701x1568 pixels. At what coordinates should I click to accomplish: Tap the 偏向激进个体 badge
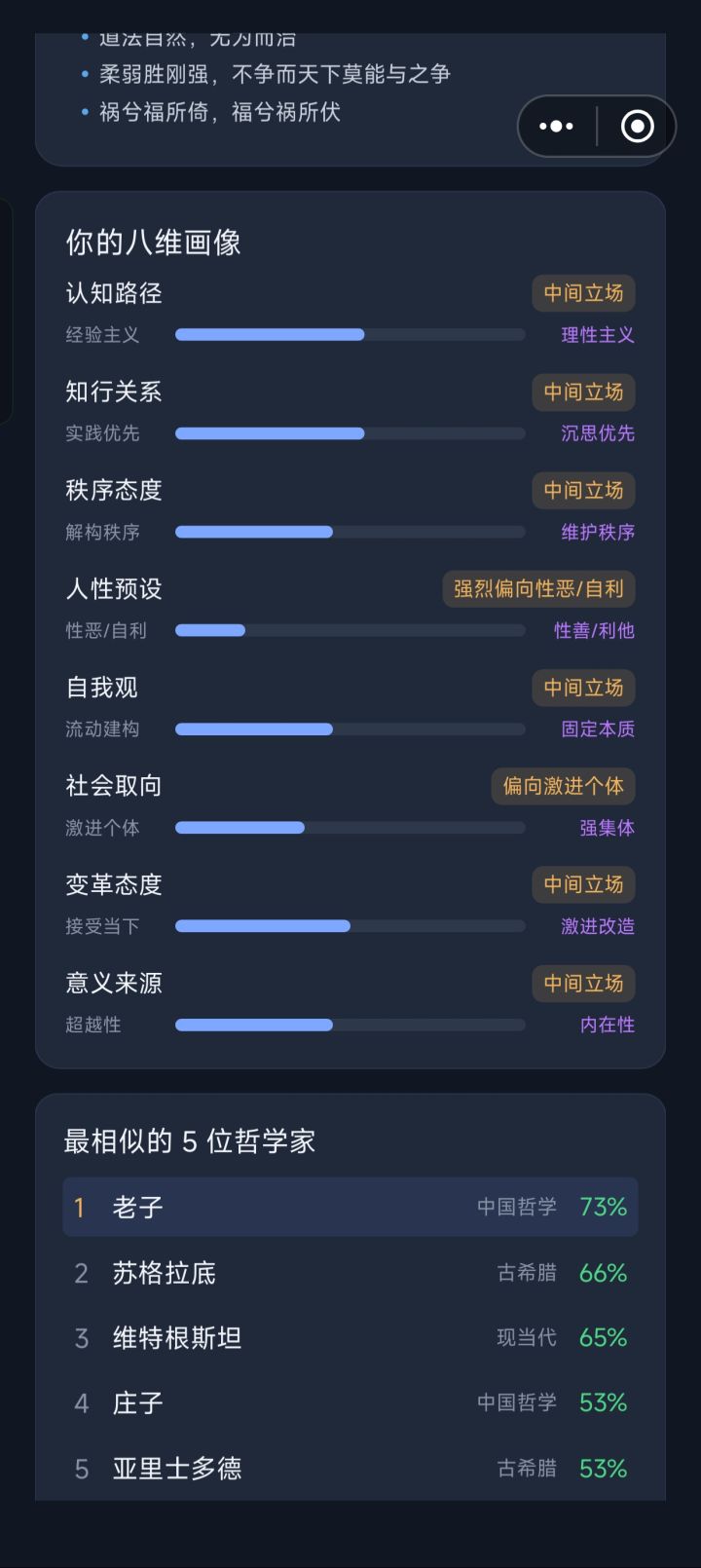(563, 786)
